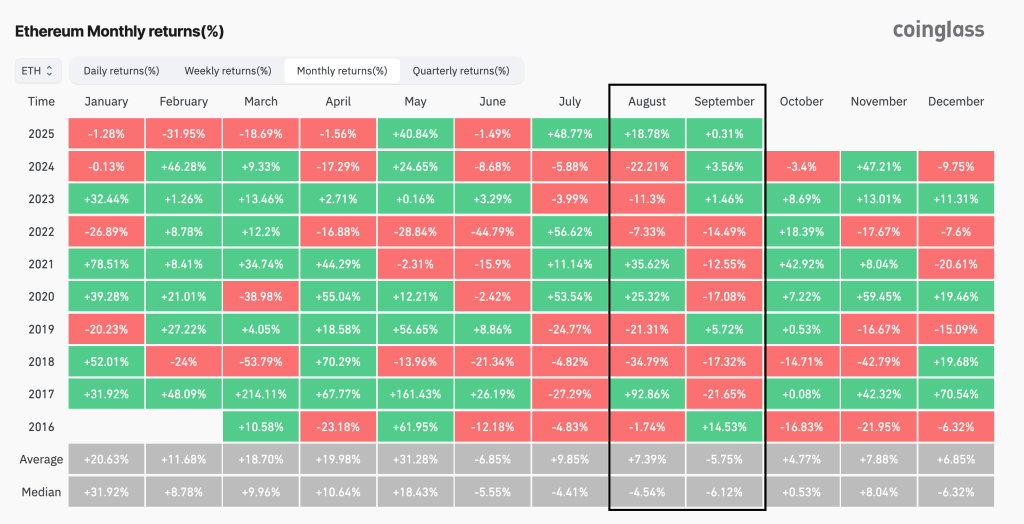Switch to Daily returns(%) tab
1024x524 pixels.
tap(121, 71)
